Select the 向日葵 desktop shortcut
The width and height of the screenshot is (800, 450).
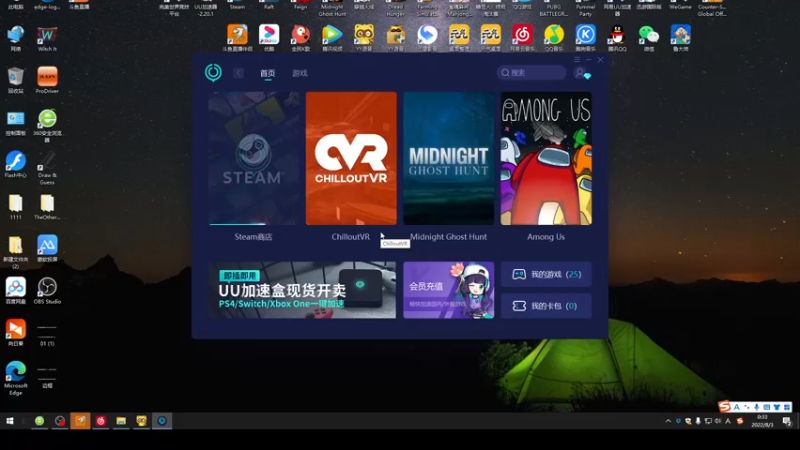15,333
